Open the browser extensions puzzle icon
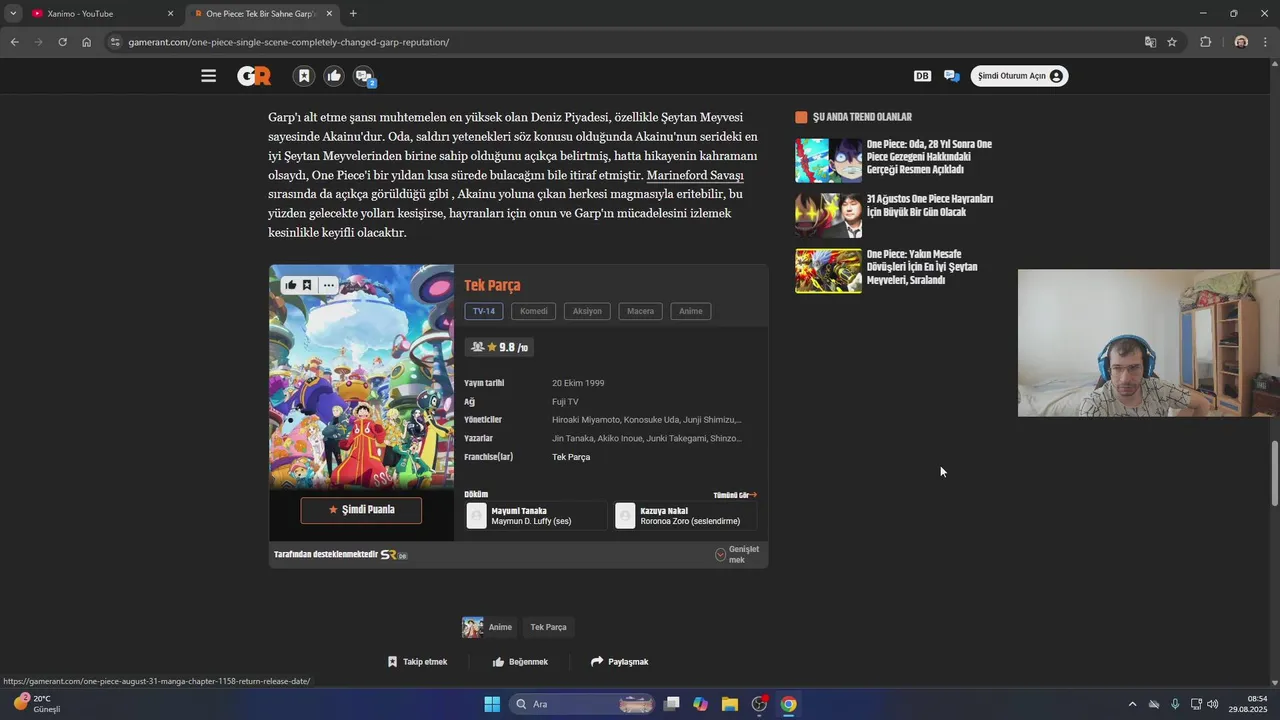This screenshot has width=1280, height=720. (1205, 42)
